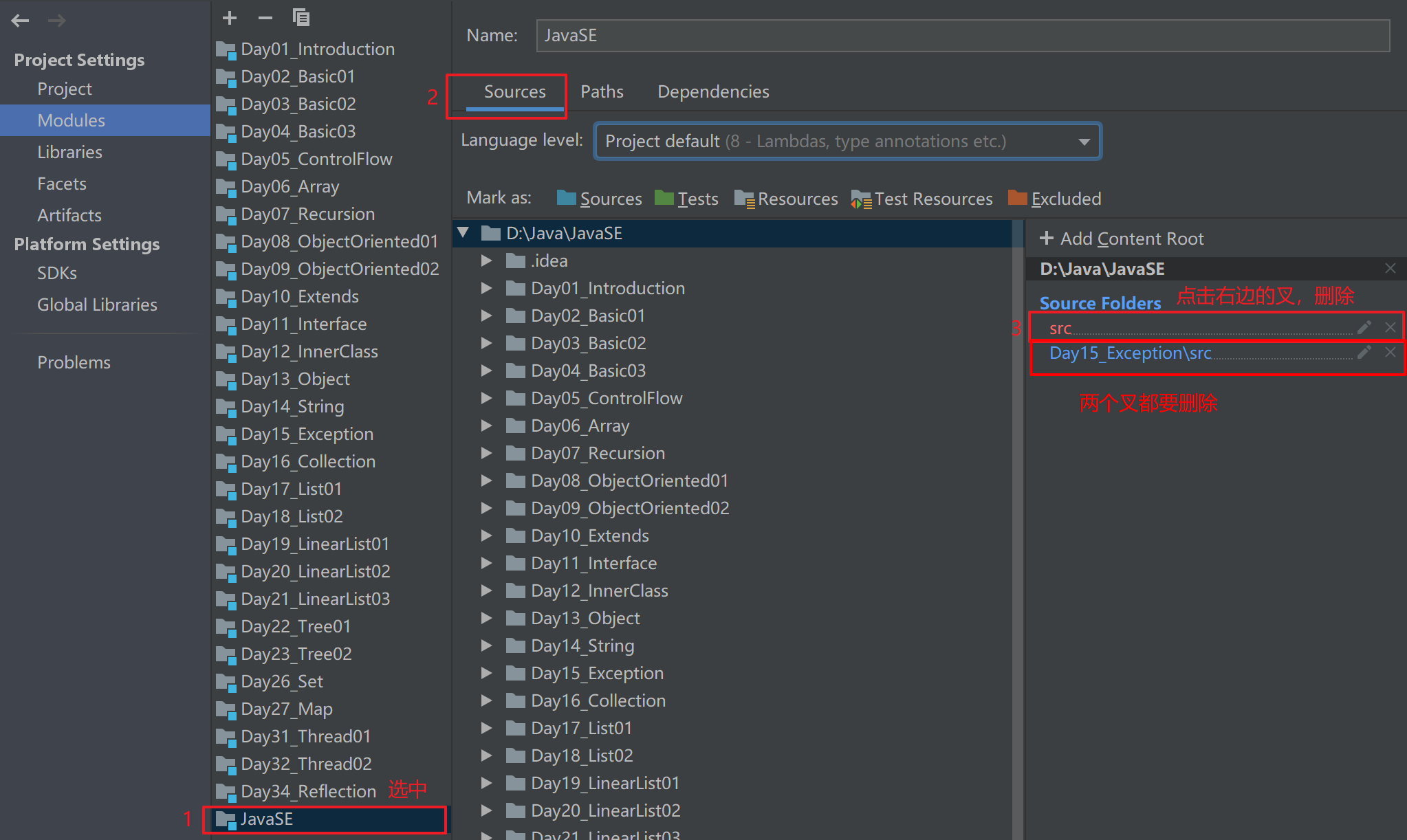
Task: Click the add module plus icon
Action: 230,18
